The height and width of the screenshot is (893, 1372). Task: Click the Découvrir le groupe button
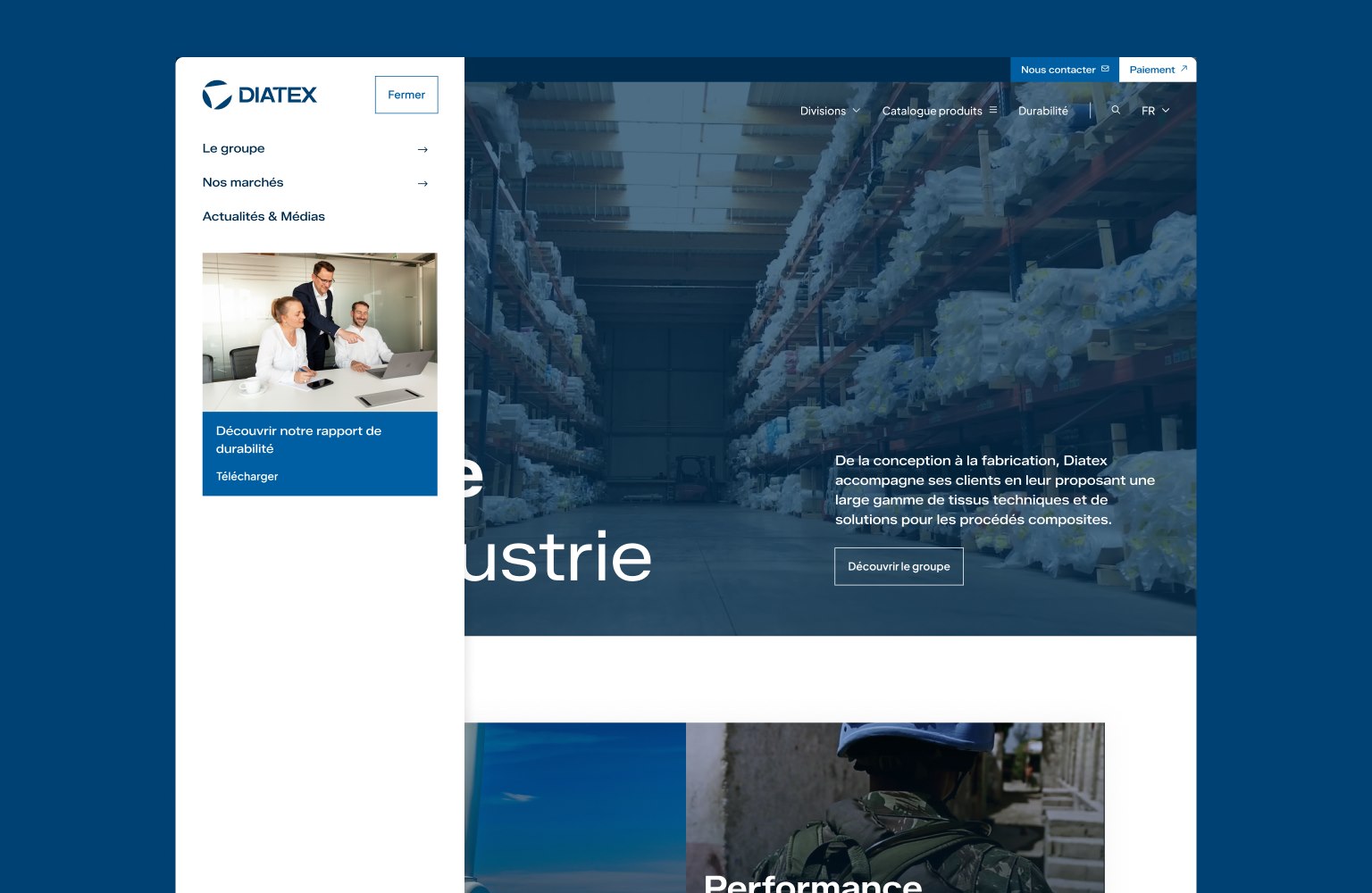click(x=899, y=566)
